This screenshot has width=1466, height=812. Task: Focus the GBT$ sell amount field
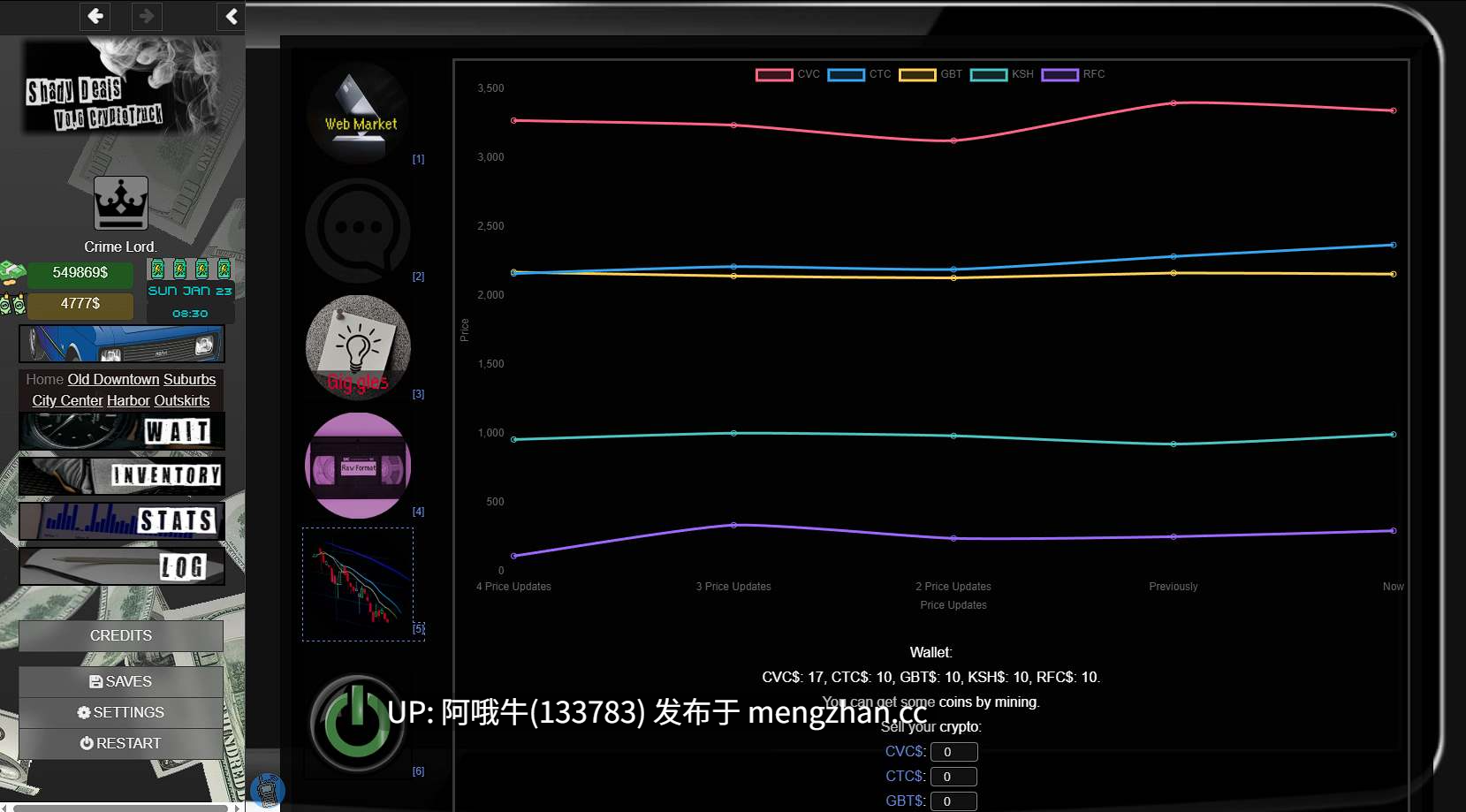[953, 801]
